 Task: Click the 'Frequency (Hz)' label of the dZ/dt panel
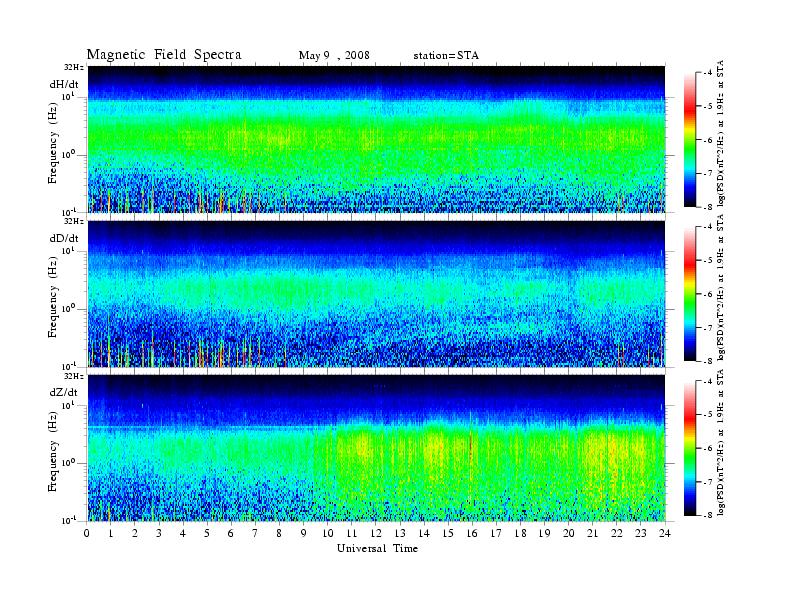53,451
